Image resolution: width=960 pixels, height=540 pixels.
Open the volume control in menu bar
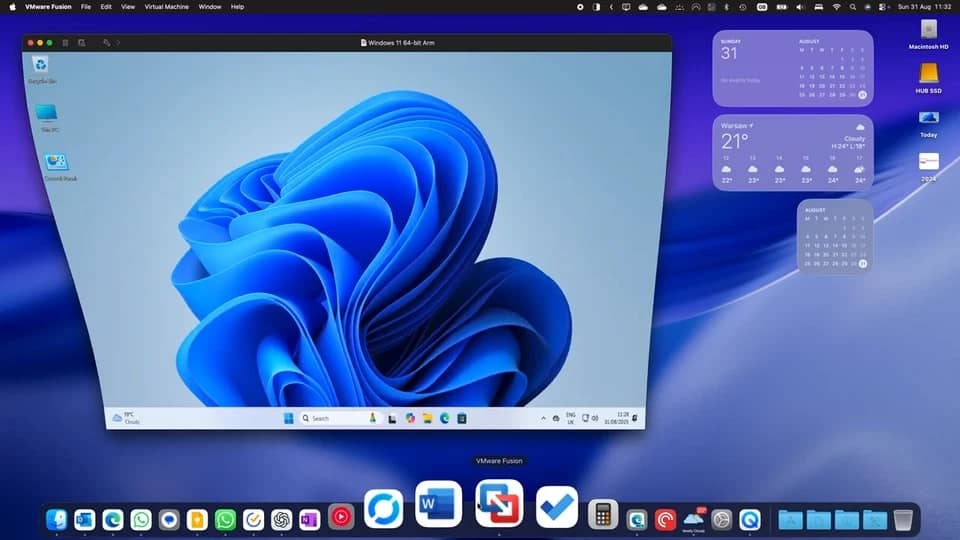[800, 7]
